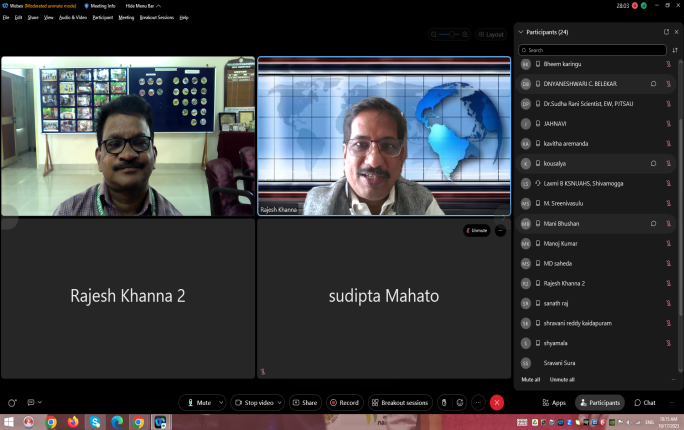This screenshot has width=684, height=430.
Task: Open Skype from the taskbar
Action: (x=95, y=422)
